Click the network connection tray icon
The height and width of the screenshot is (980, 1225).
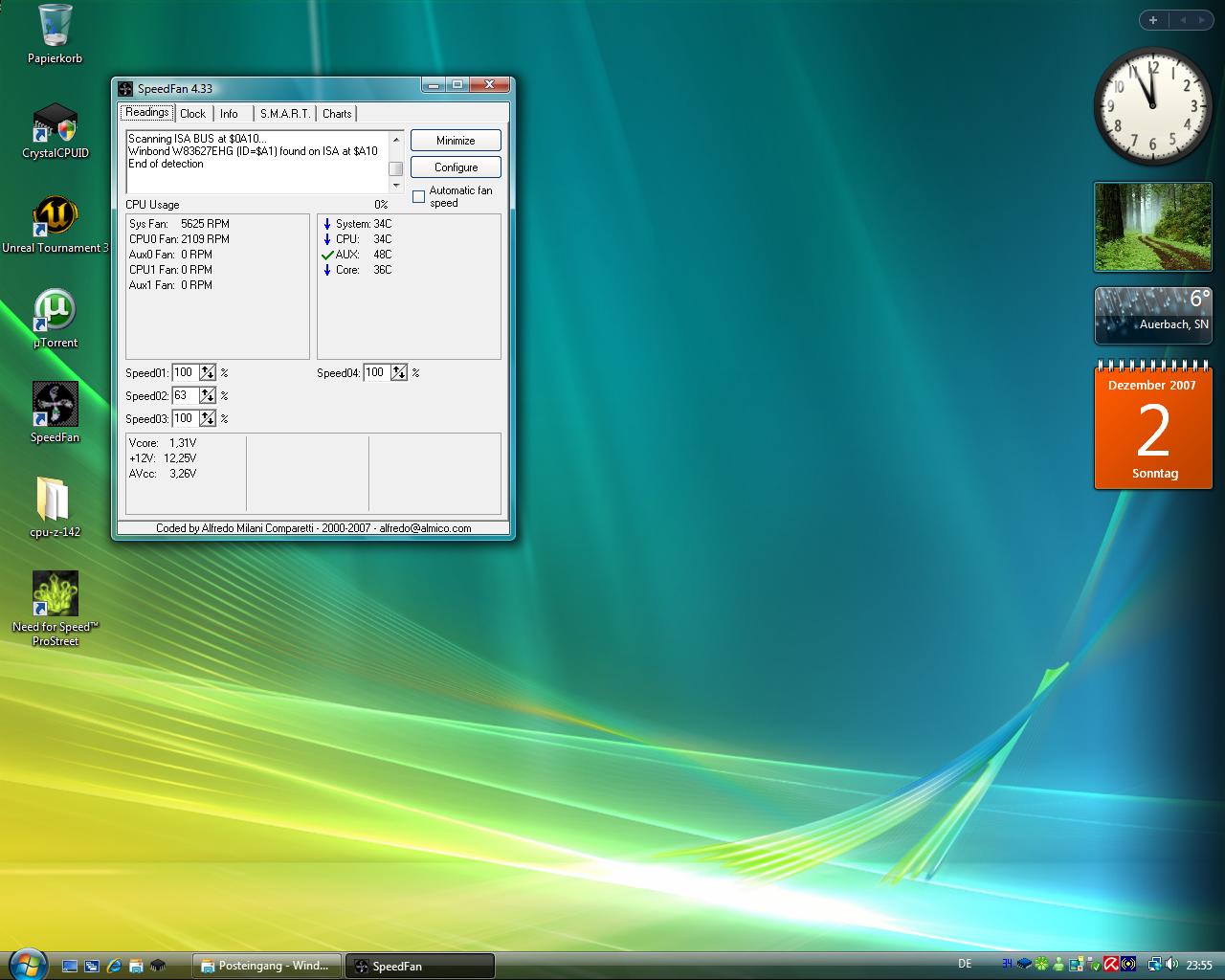[1155, 964]
